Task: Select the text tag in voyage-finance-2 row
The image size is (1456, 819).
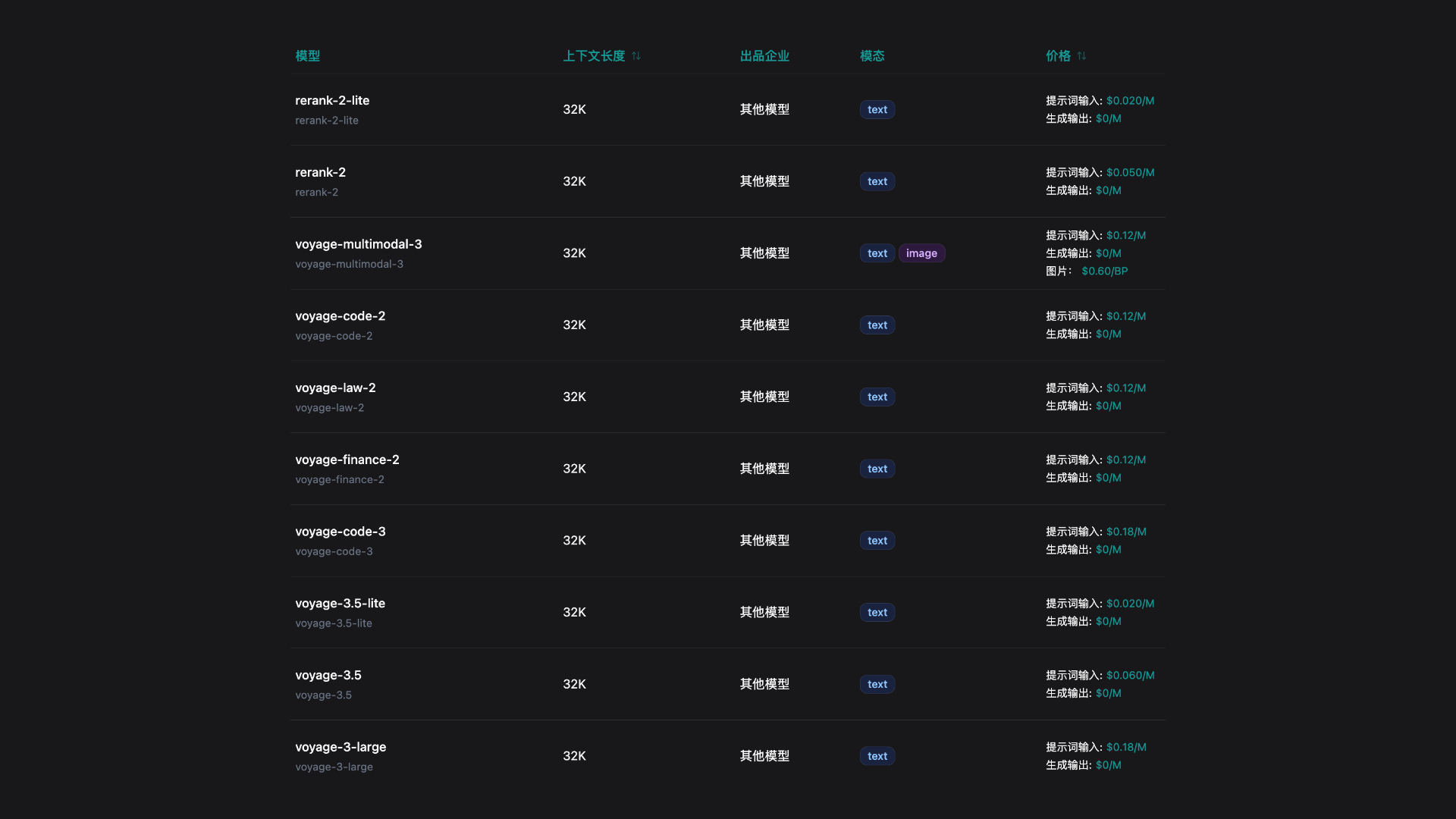Action: (877, 469)
